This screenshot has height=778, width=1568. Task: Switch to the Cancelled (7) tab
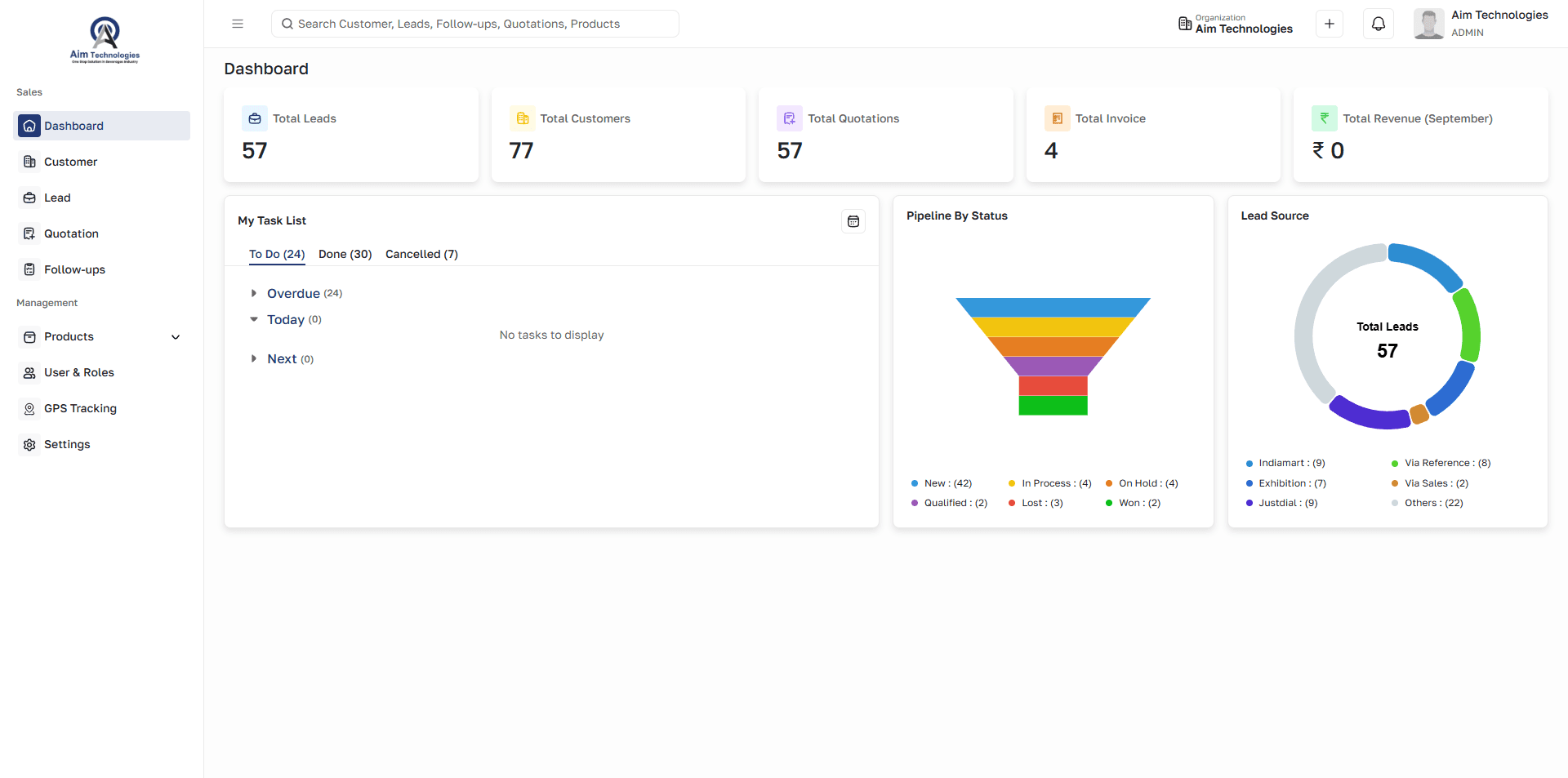tap(421, 254)
